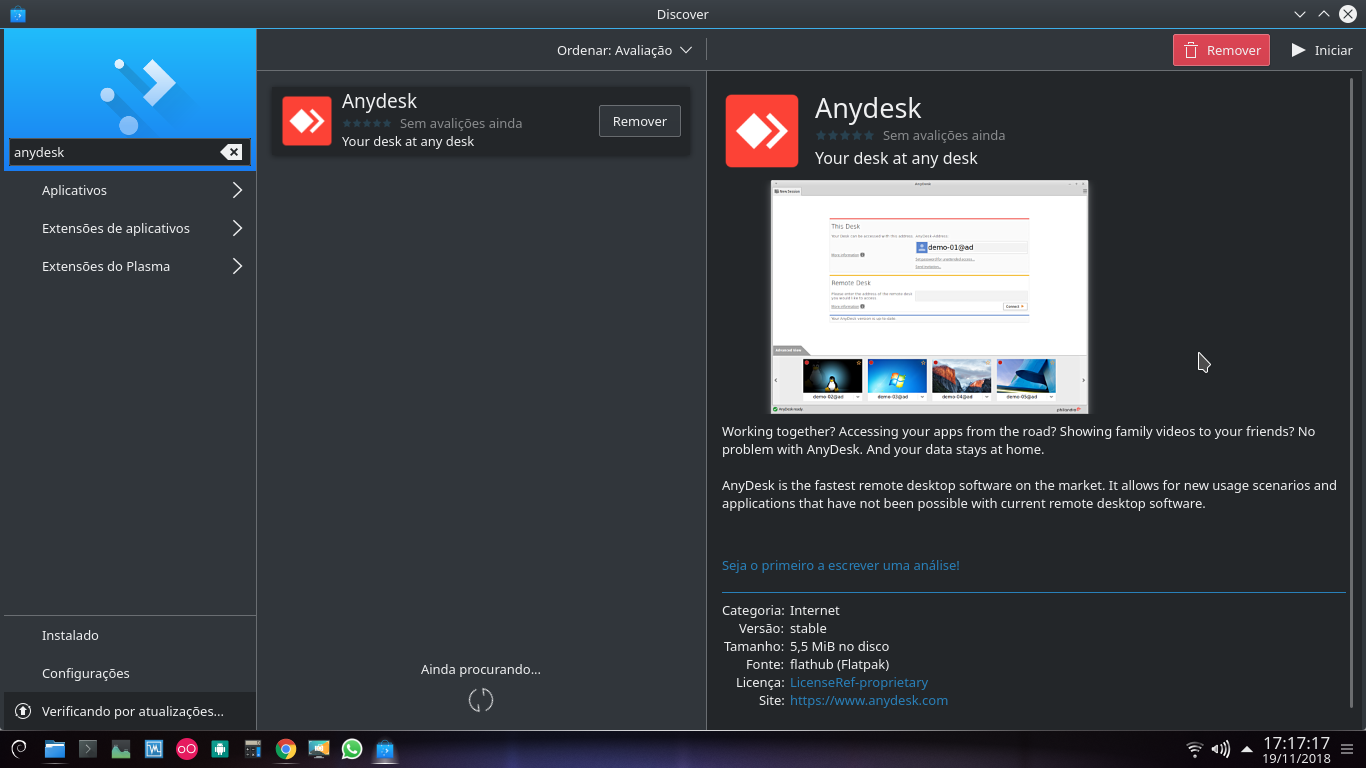
Task: Click the Discover icon in the taskbar
Action: (x=385, y=748)
